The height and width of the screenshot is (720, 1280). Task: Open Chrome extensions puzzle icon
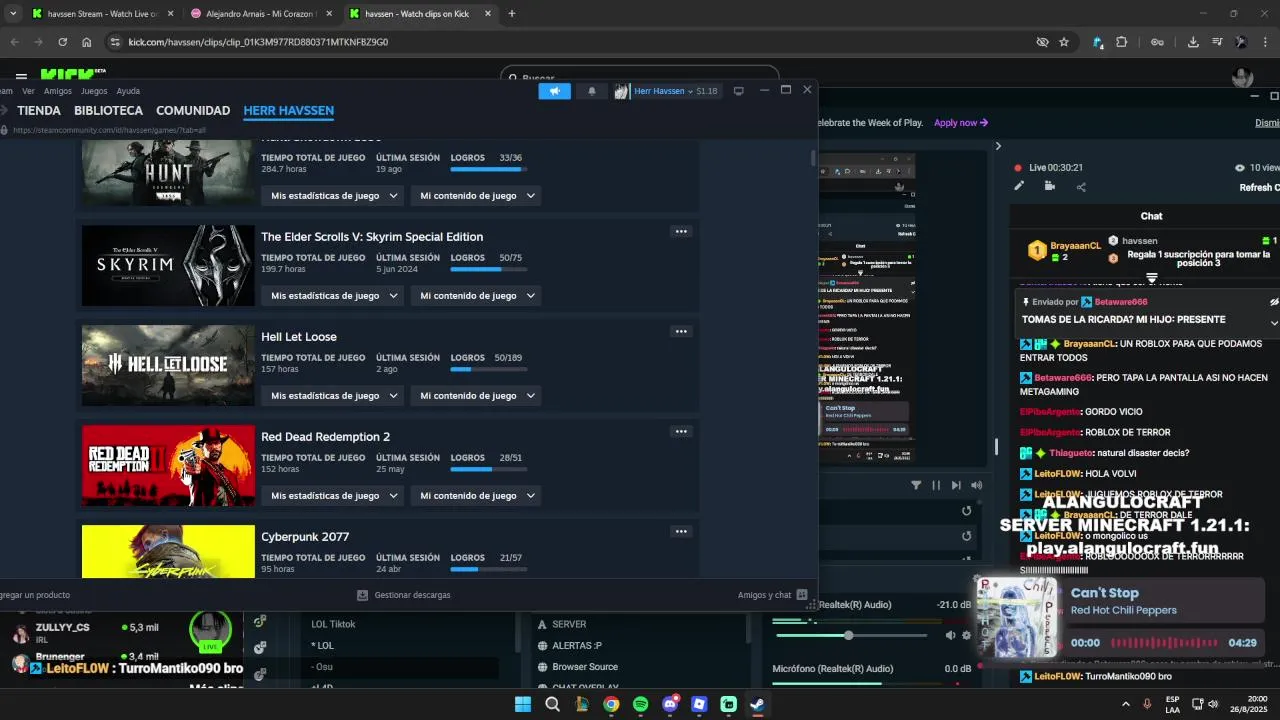coord(1121,42)
